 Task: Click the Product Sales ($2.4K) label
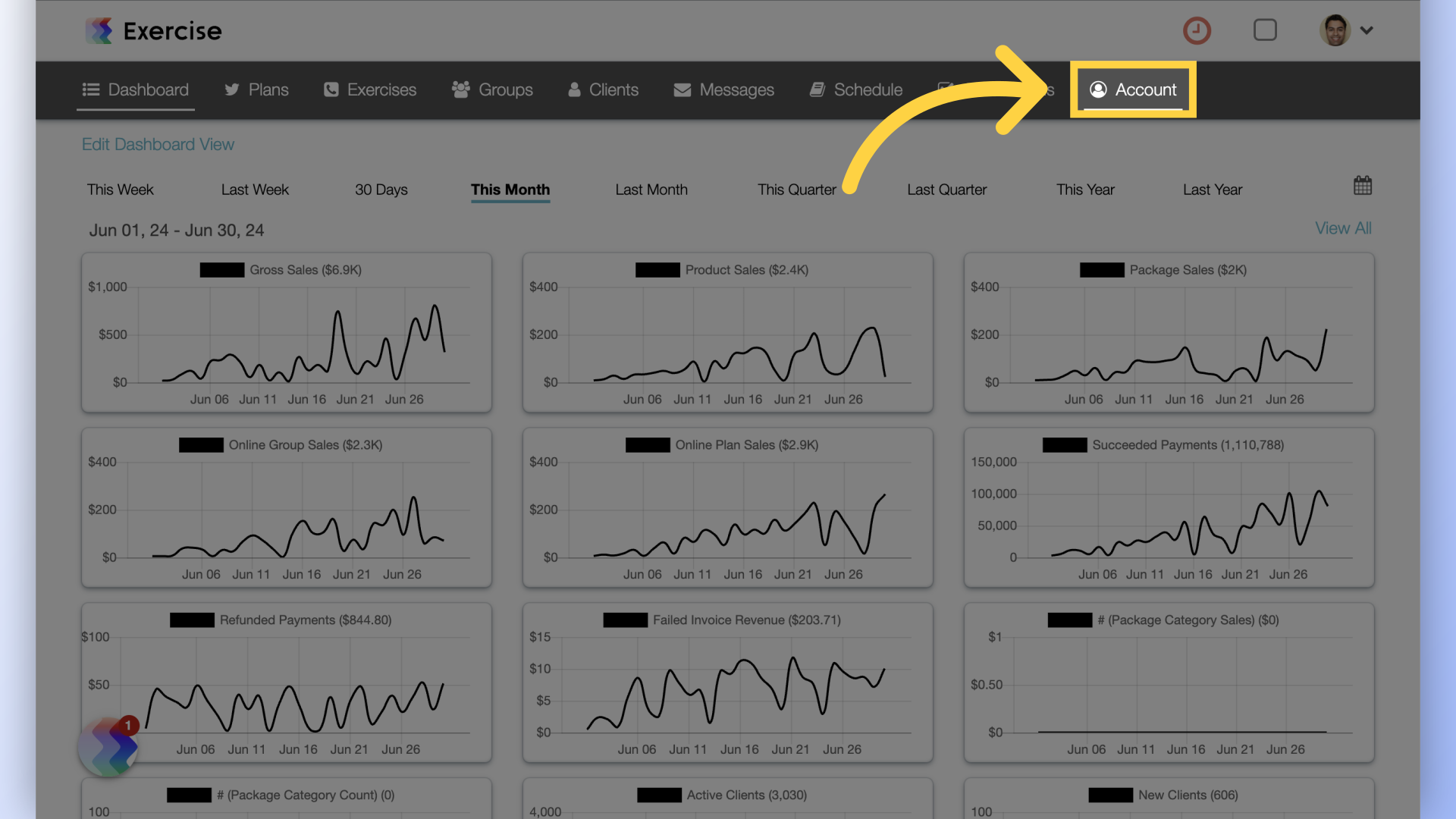(747, 270)
